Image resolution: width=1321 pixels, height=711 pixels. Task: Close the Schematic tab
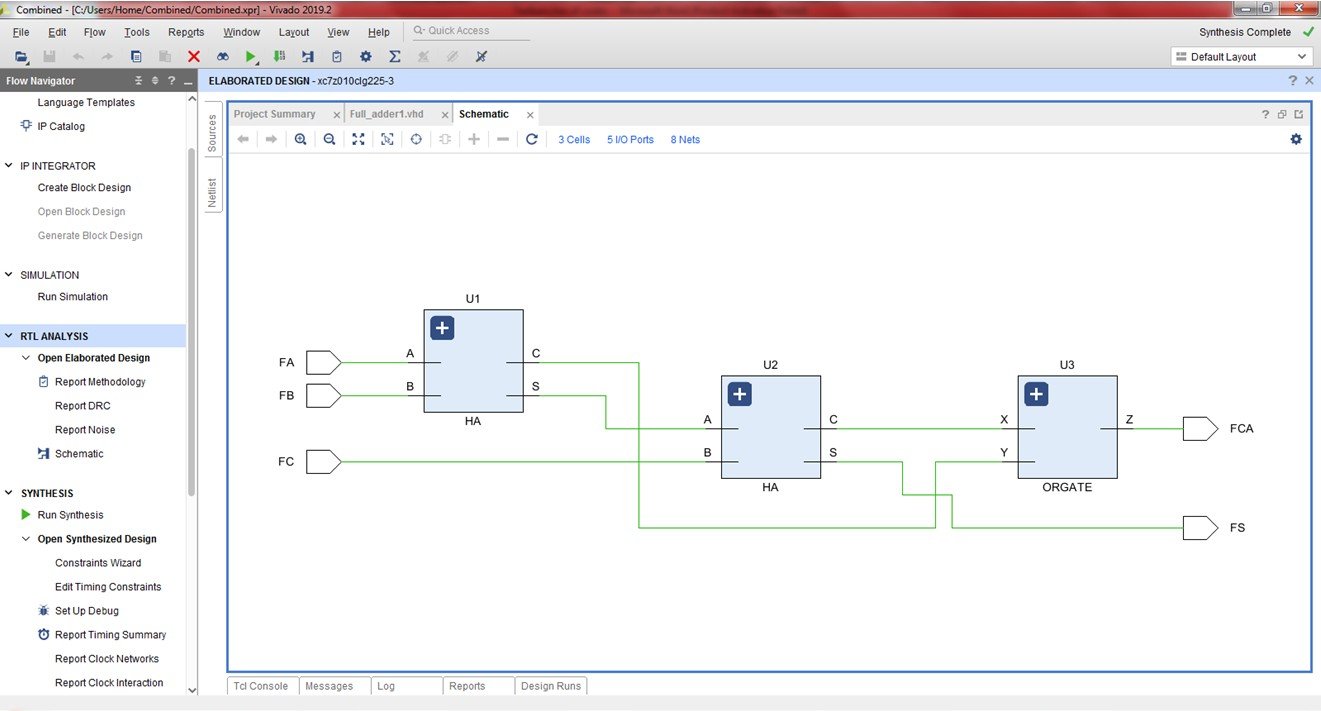pyautogui.click(x=530, y=115)
